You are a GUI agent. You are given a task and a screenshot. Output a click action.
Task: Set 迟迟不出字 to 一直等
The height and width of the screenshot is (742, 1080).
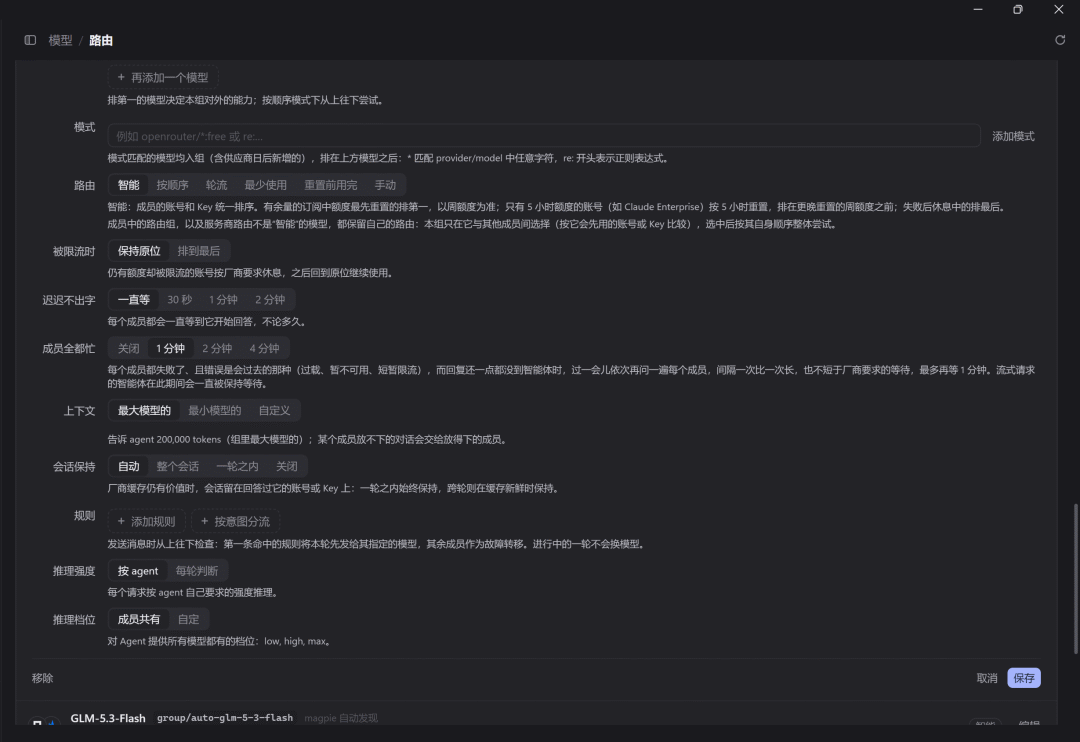pyautogui.click(x=134, y=300)
